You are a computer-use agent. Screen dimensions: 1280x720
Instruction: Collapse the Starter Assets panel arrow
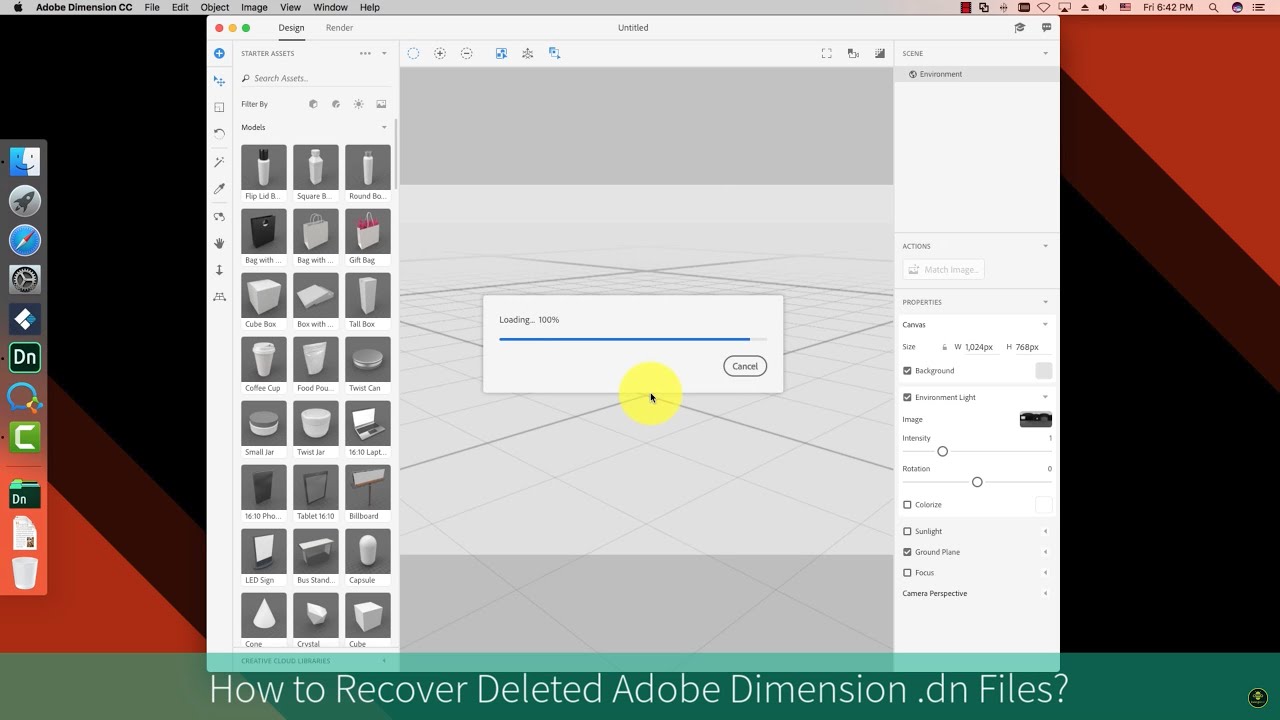pos(384,53)
